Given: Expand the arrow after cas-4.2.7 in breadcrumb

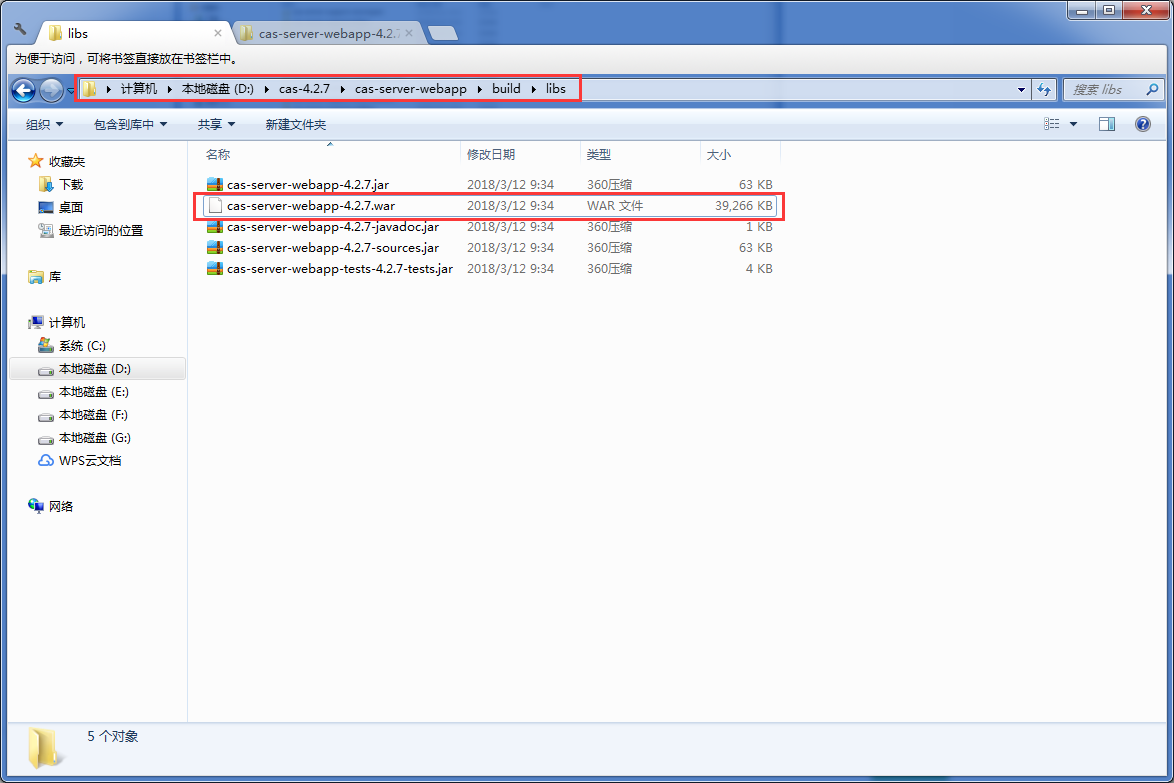Looking at the screenshot, I should tap(342, 89).
